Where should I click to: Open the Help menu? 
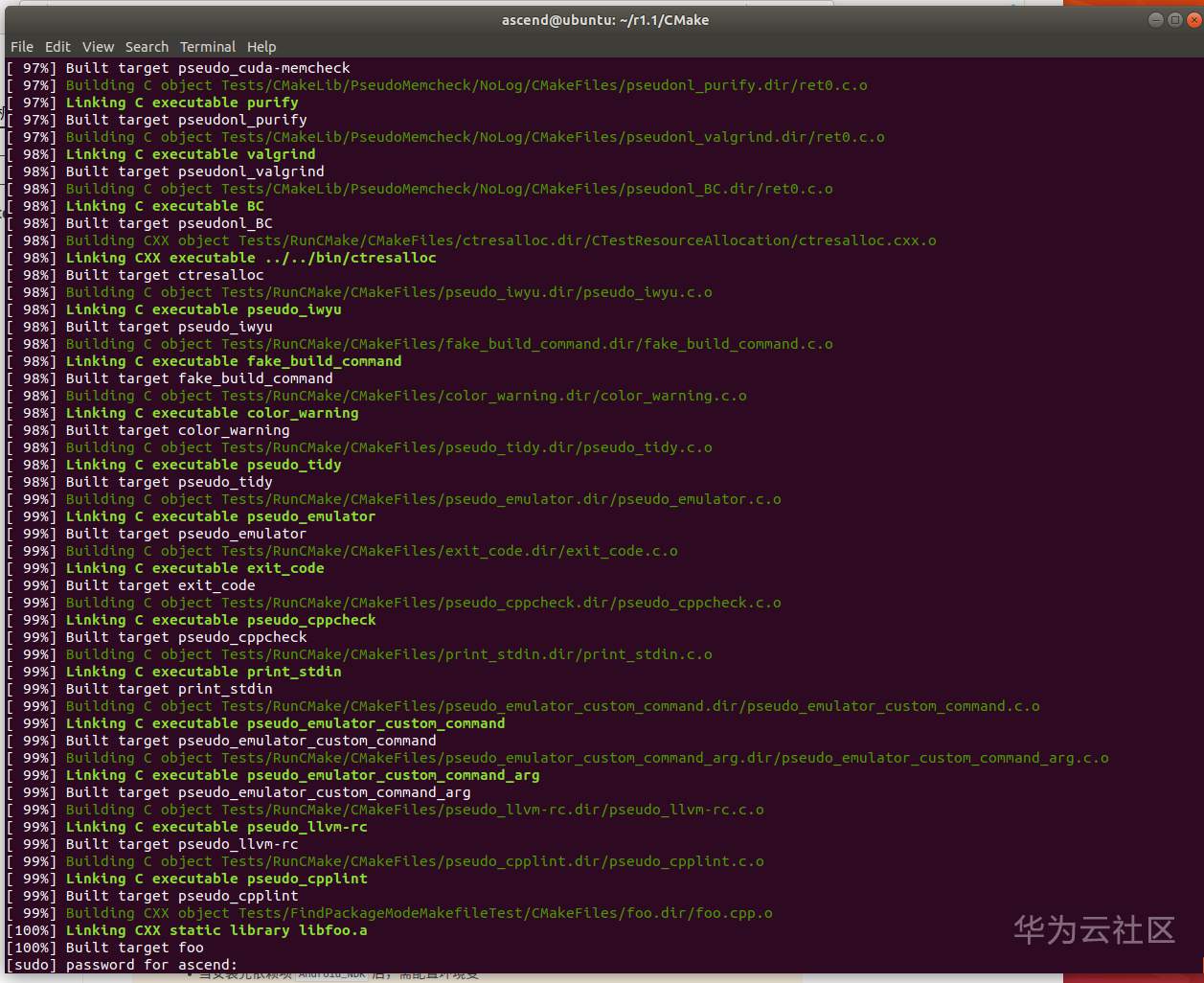(x=261, y=46)
